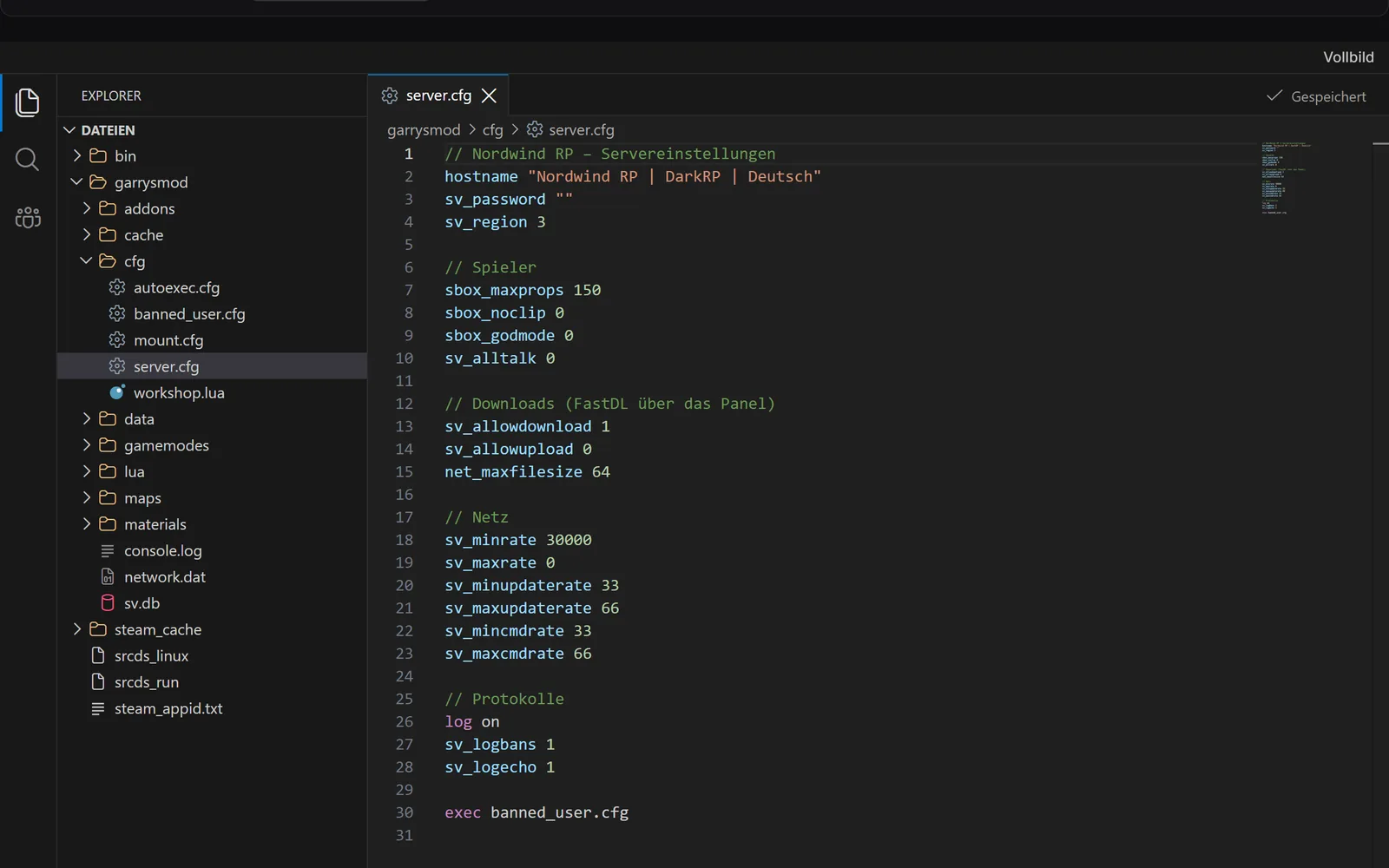Expand the gamemodes folder
This screenshot has width=1389, height=868.
pos(212,445)
